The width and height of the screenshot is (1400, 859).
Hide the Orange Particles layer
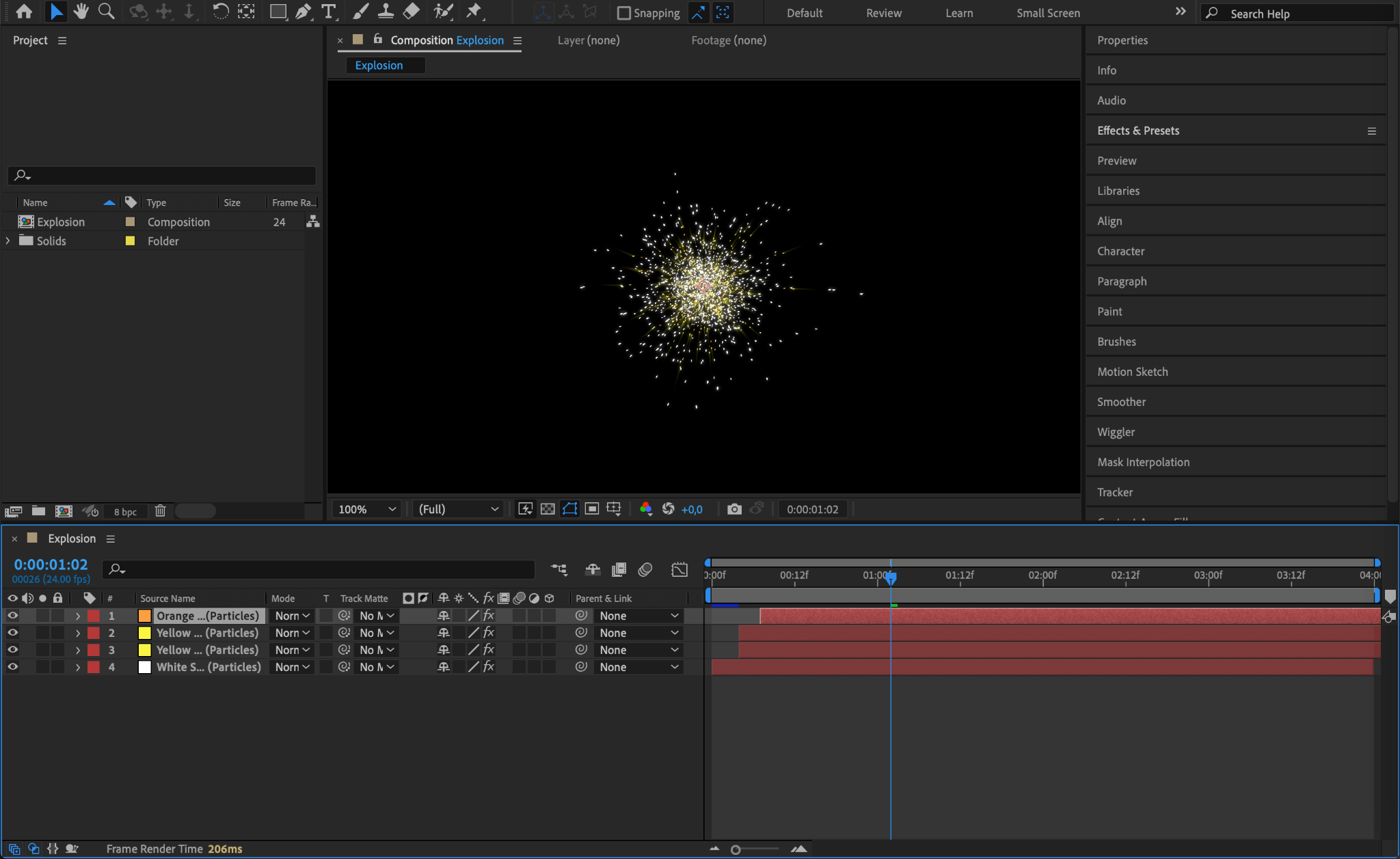click(12, 616)
